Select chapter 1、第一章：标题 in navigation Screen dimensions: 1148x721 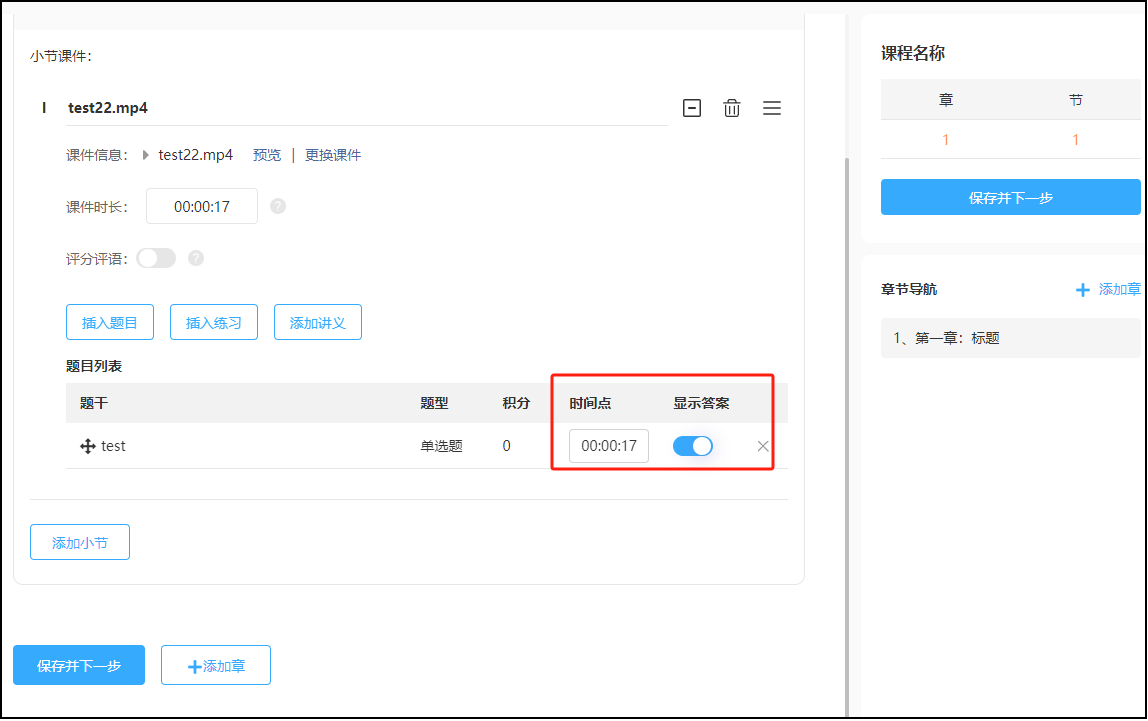click(1010, 339)
